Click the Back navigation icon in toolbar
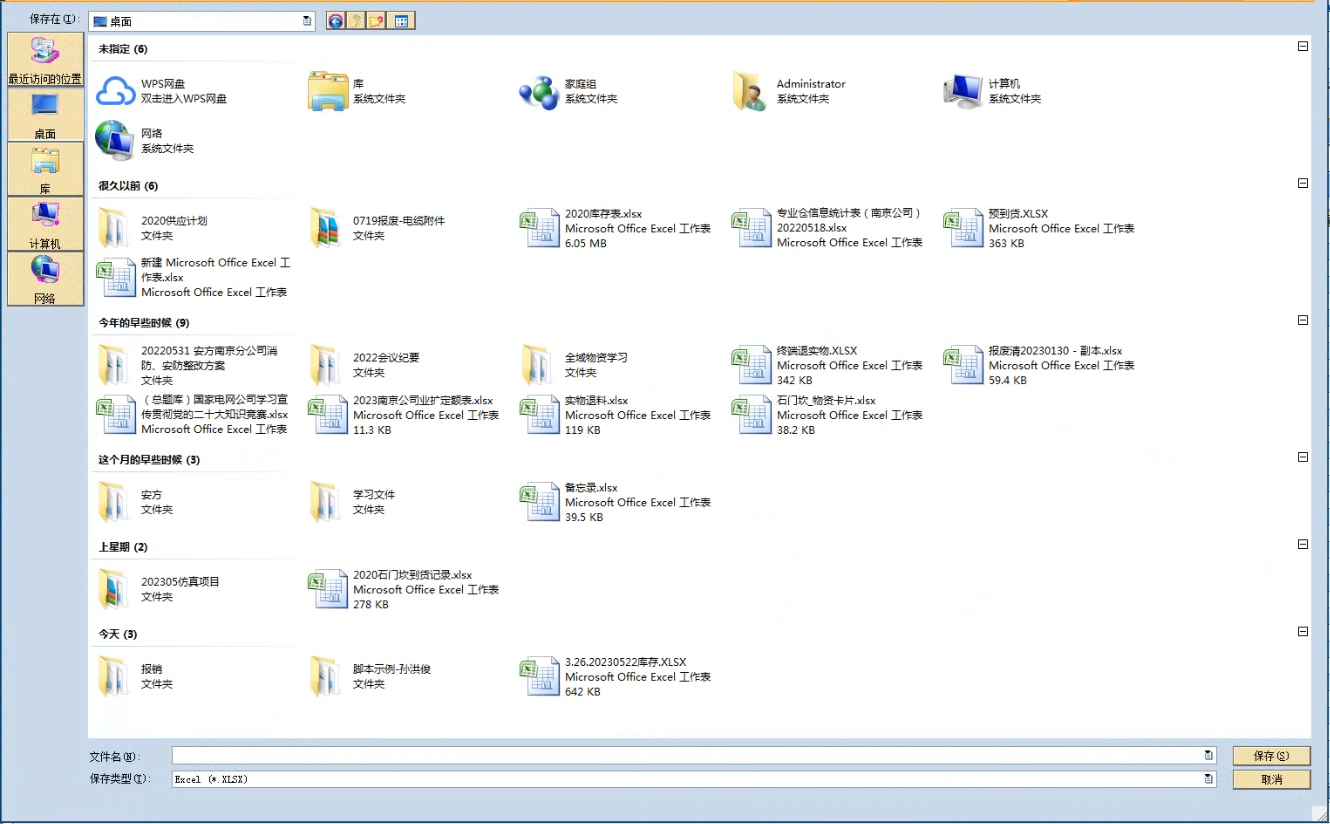The image size is (1330, 824). pos(336,21)
